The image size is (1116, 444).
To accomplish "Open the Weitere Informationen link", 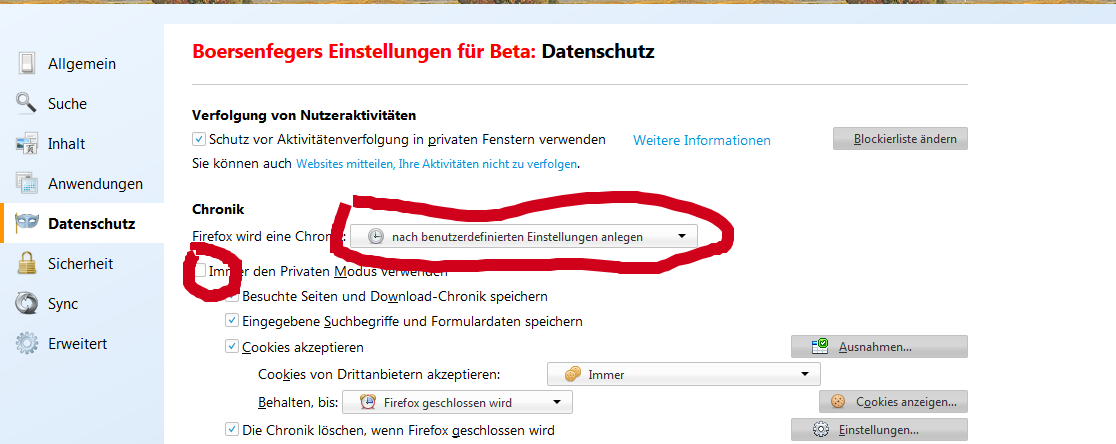I will (702, 140).
